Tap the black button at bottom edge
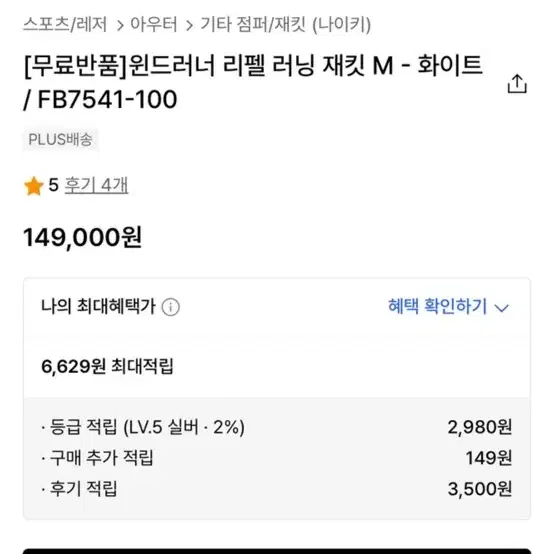The image size is (554, 554). tap(277, 551)
